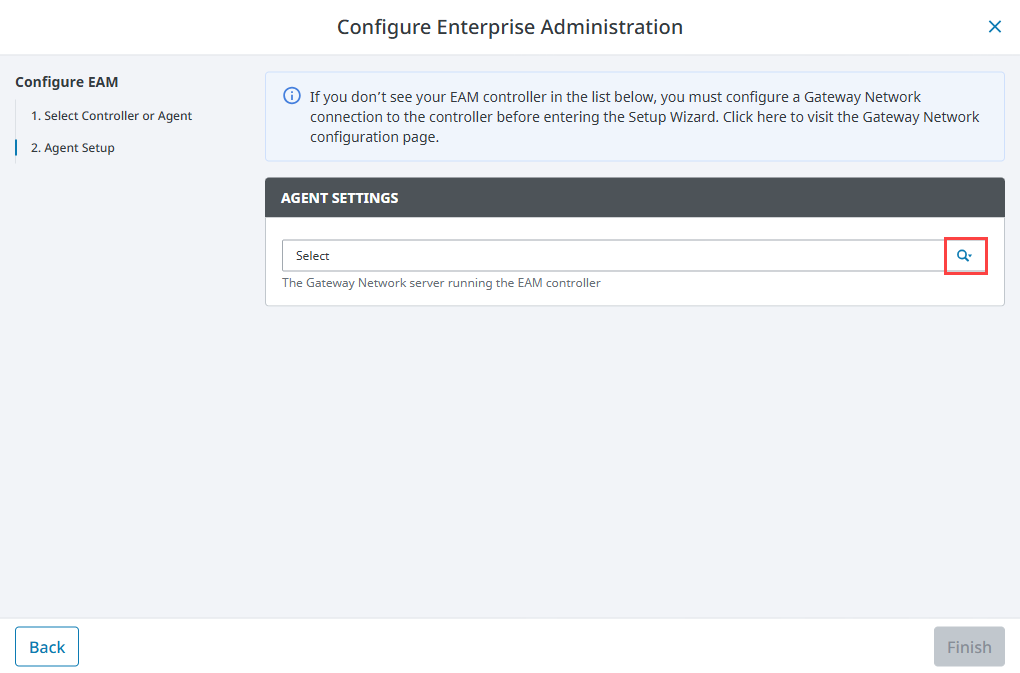The height and width of the screenshot is (673, 1020).
Task: Expand the EAM controller server Select dropdown
Action: tap(612, 256)
